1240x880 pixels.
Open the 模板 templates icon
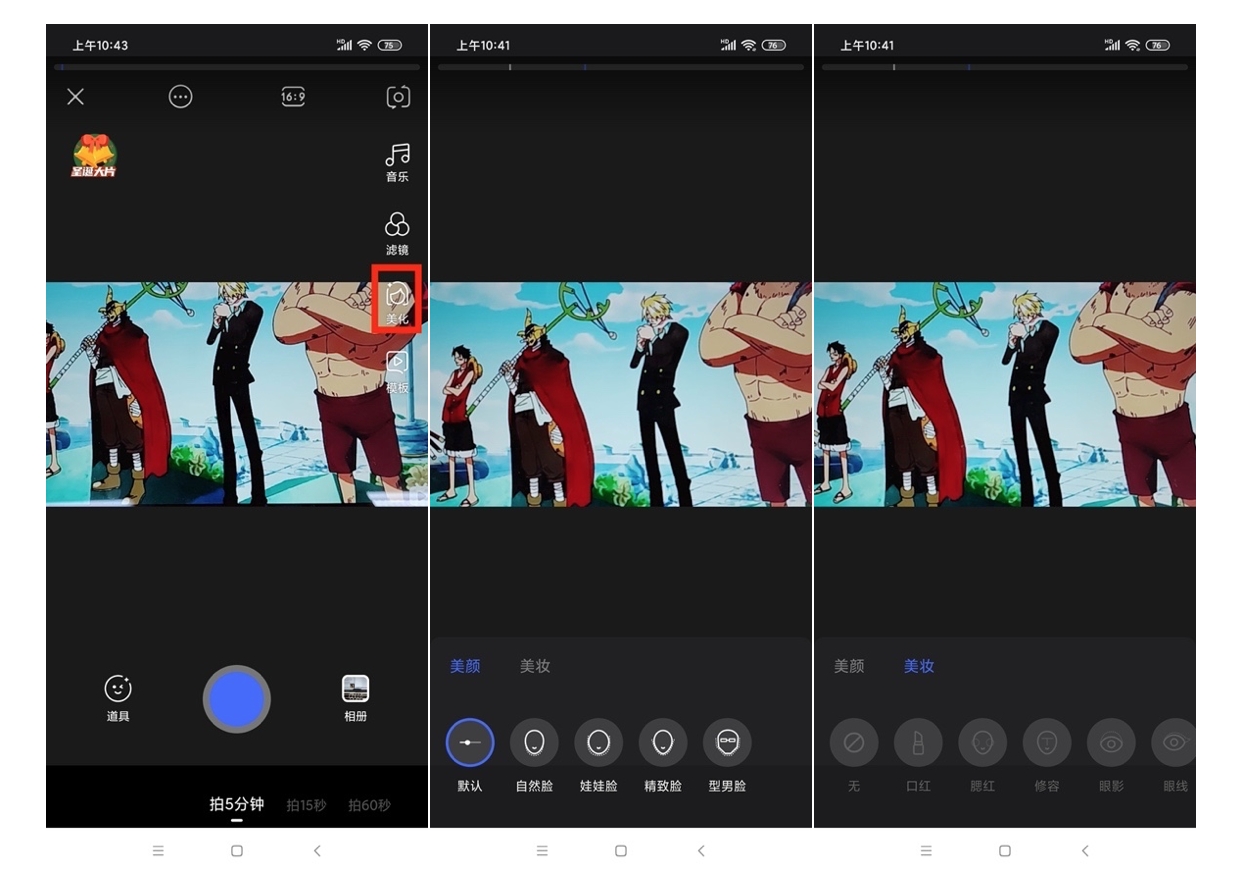click(397, 372)
